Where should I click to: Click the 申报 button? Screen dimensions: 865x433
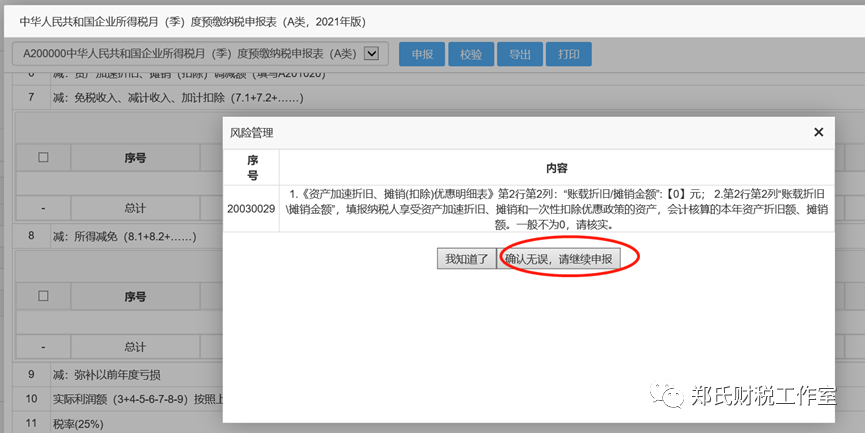[x=421, y=54]
